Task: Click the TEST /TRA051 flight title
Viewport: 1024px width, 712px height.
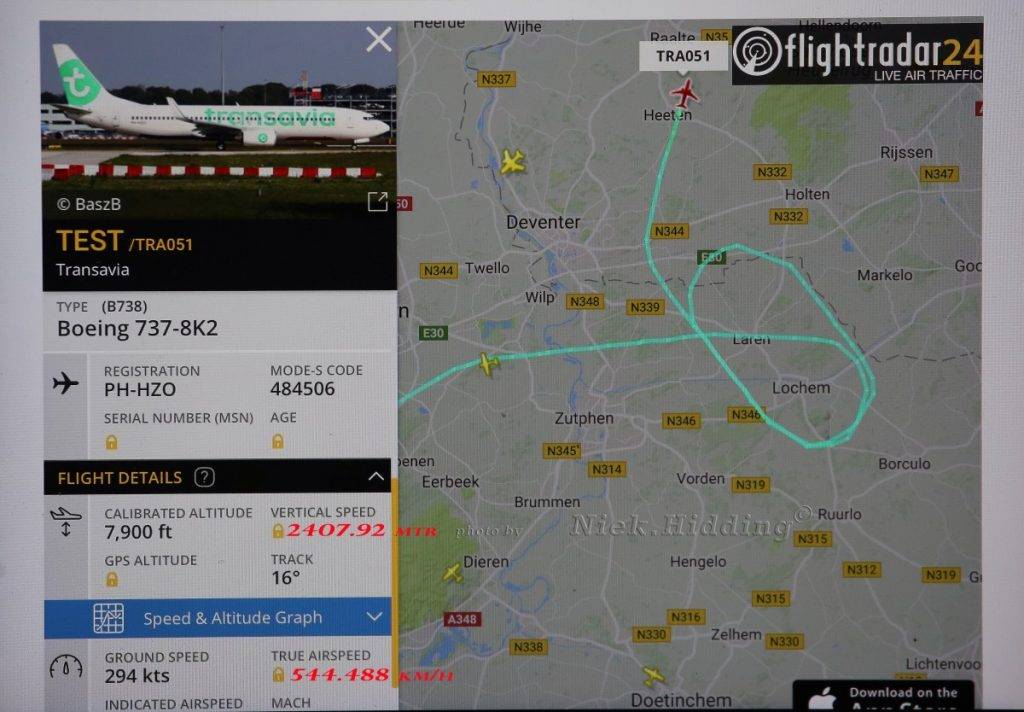Action: [125, 242]
